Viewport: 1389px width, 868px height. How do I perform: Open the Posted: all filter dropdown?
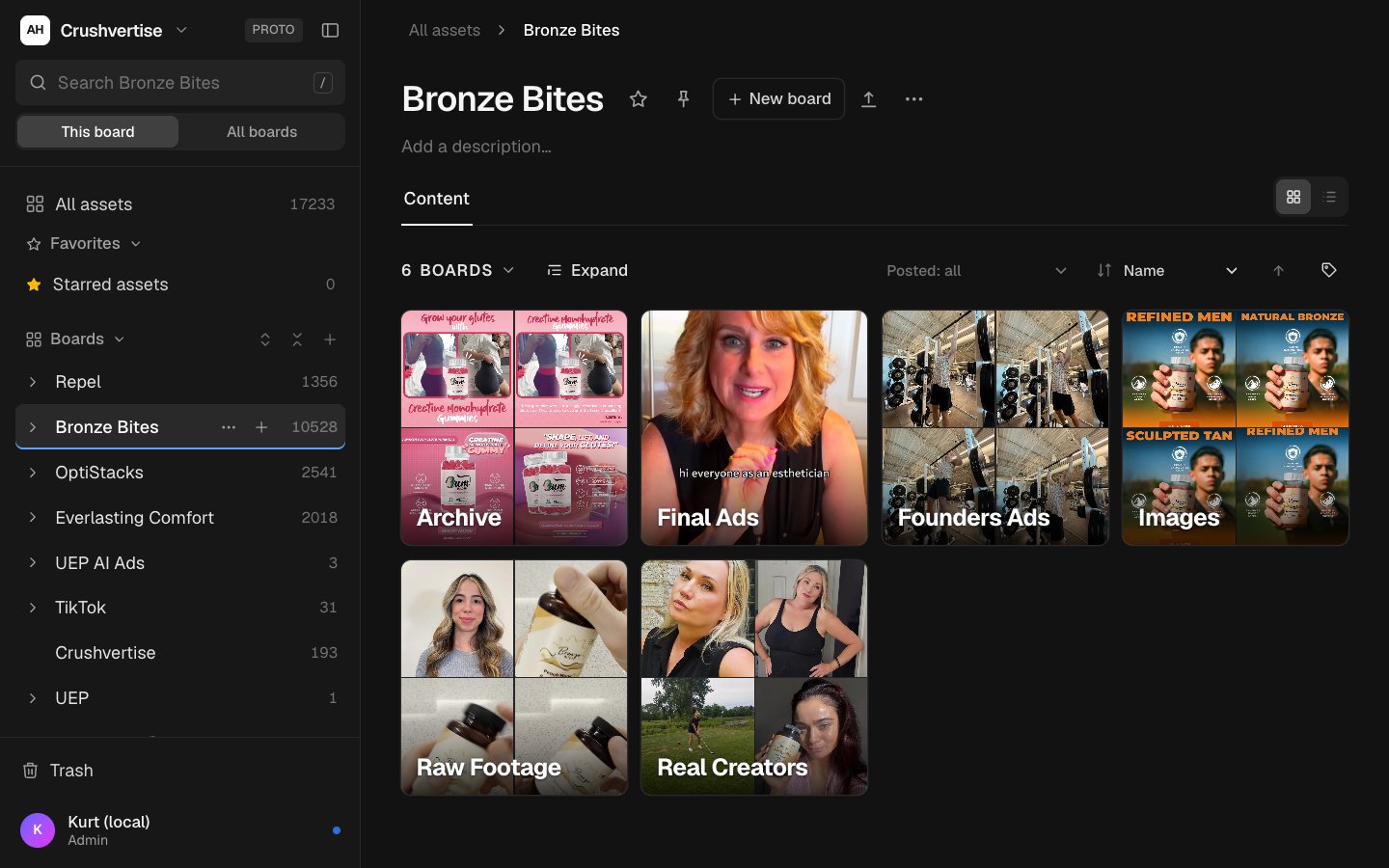pos(976,271)
